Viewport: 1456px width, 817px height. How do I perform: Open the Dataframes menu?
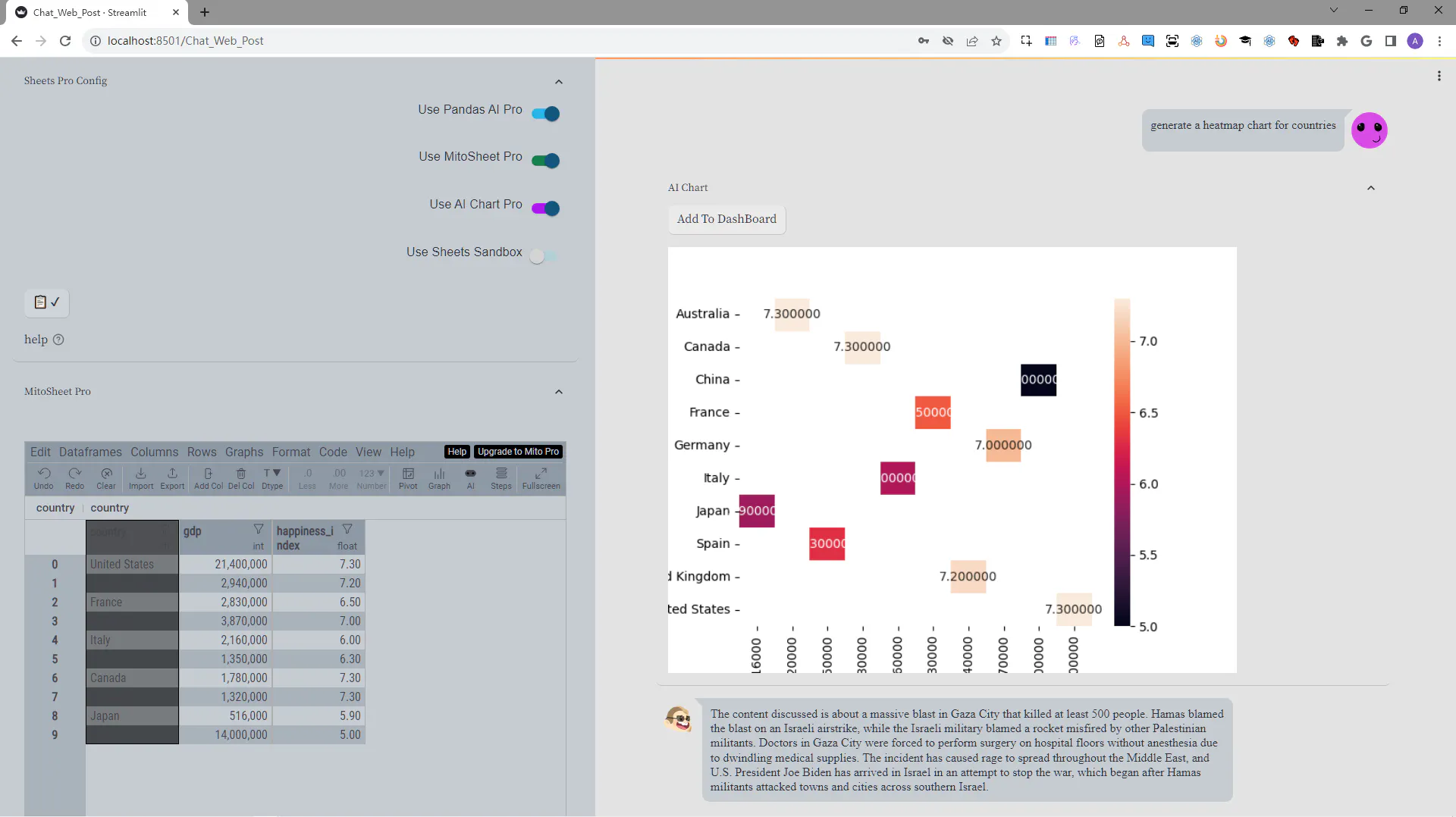coord(90,452)
